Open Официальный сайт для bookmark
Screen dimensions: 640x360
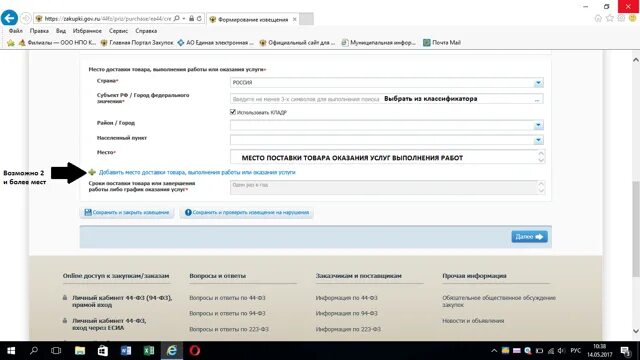(298, 42)
